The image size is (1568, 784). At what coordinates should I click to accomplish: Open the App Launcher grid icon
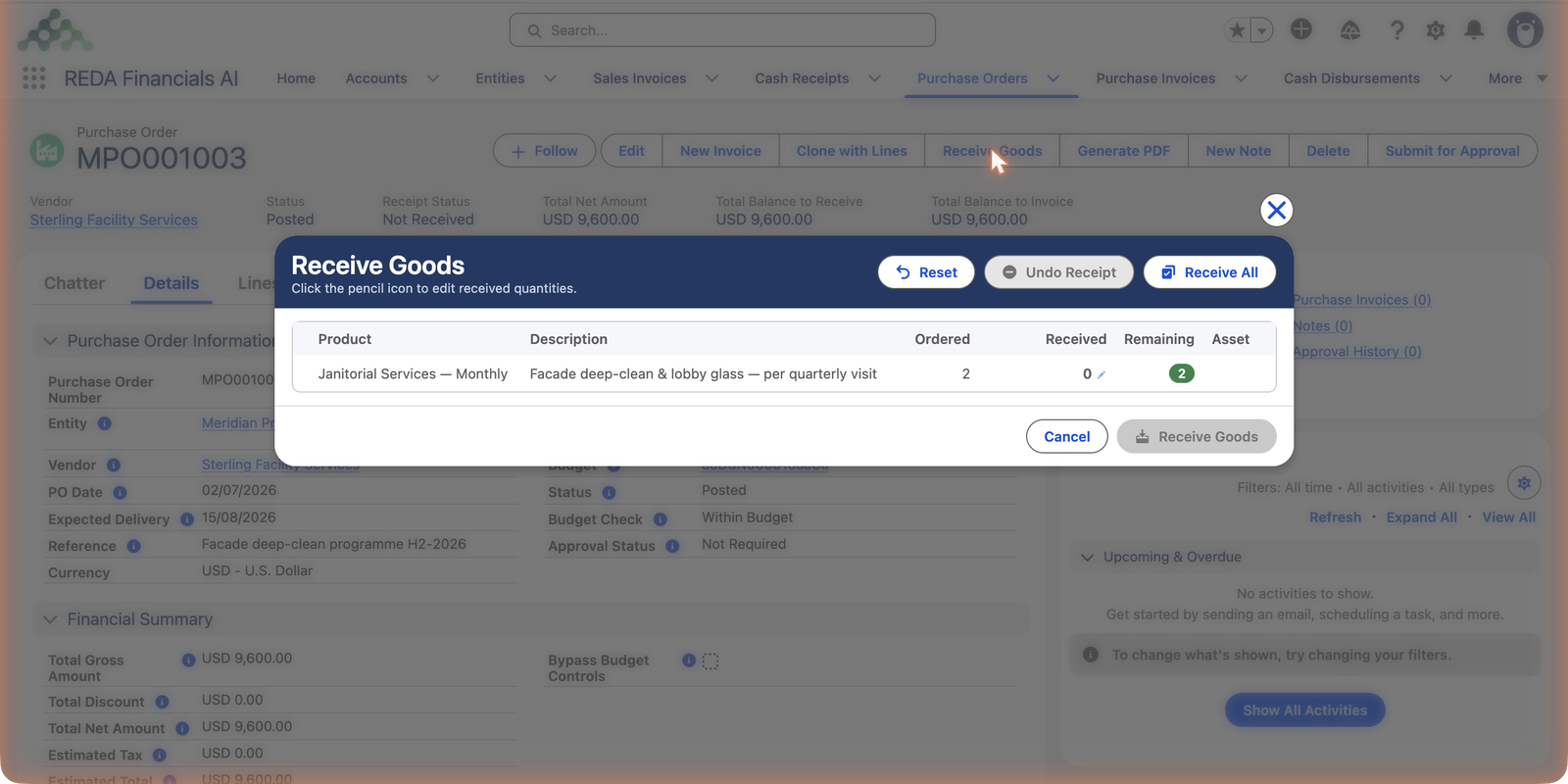click(34, 78)
